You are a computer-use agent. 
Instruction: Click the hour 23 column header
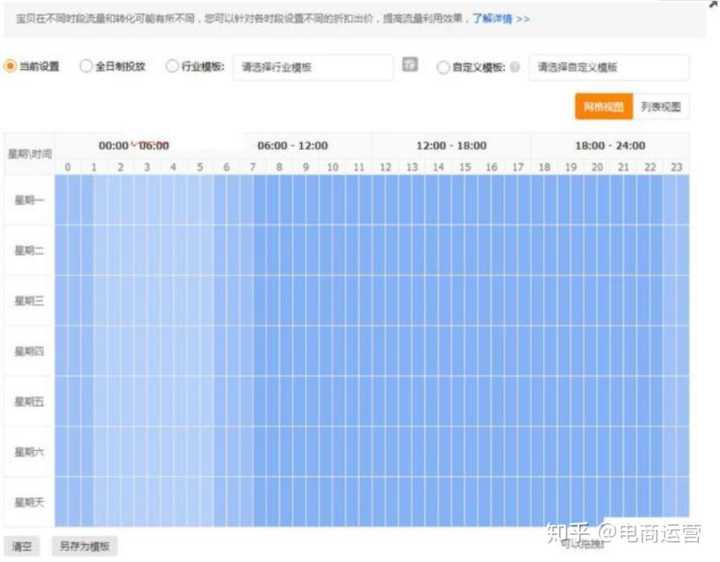[675, 167]
